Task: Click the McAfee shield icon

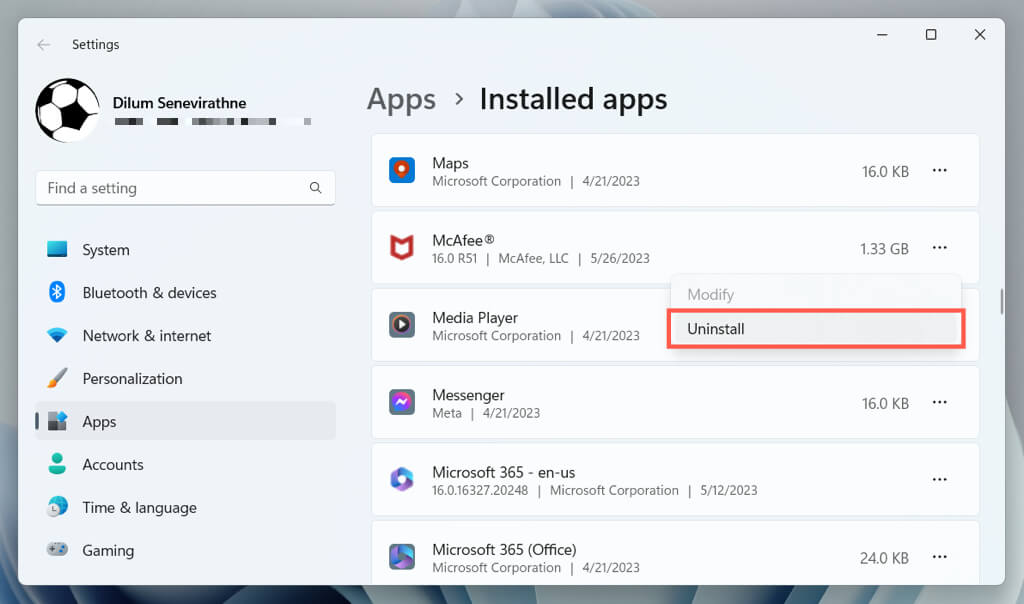Action: point(402,247)
